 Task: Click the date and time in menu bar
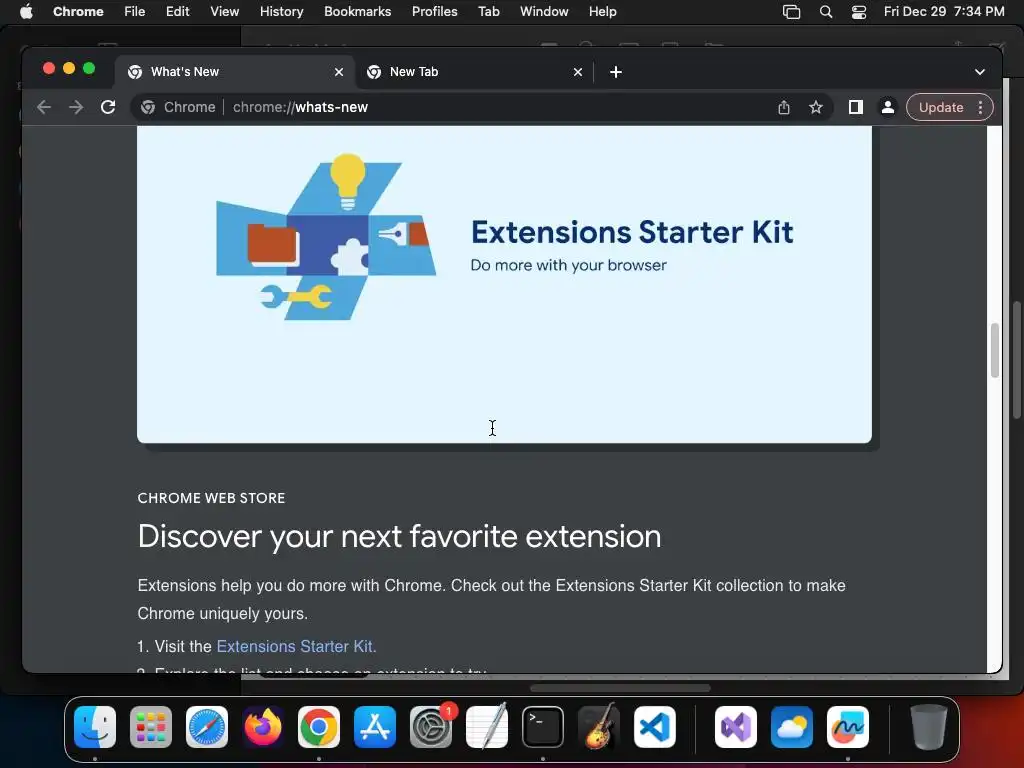944,12
